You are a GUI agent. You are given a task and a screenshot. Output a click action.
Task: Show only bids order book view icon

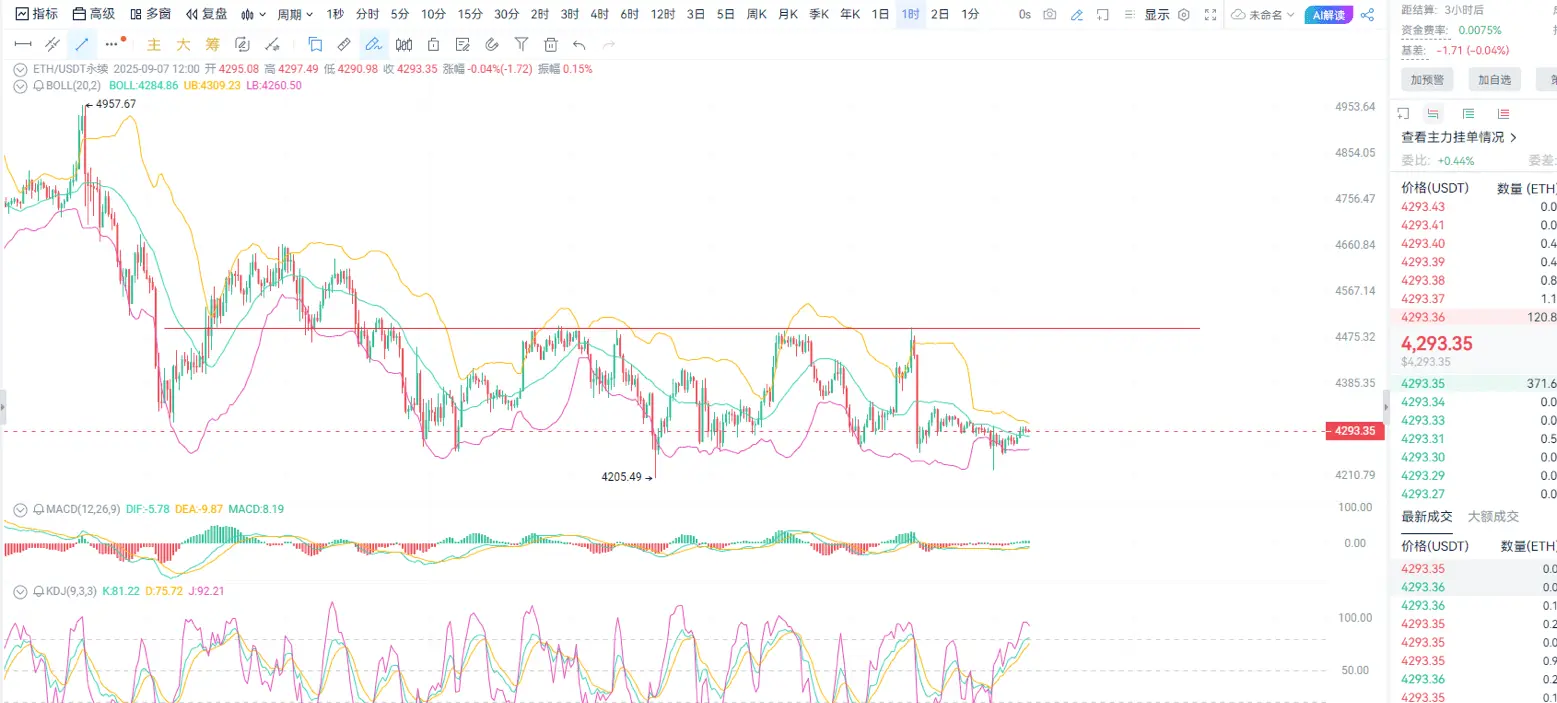1468,113
